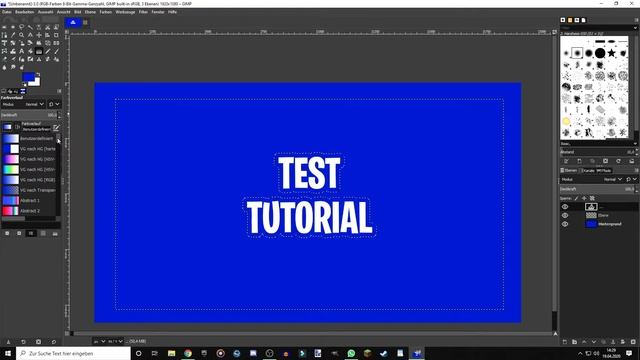The width and height of the screenshot is (640, 360).
Task: Select the Move tool
Action: click(x=39, y=35)
